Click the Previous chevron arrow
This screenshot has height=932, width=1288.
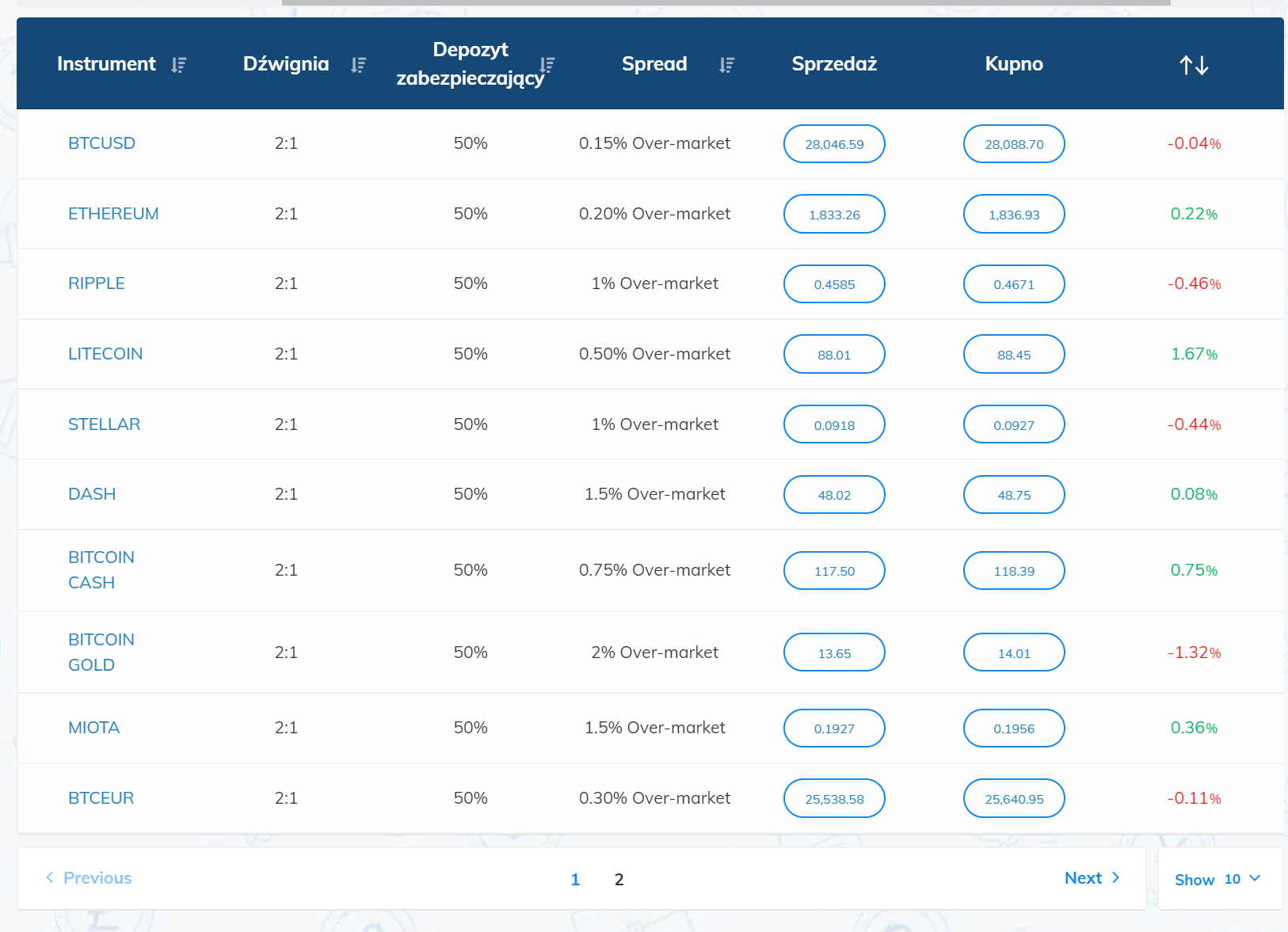point(50,877)
